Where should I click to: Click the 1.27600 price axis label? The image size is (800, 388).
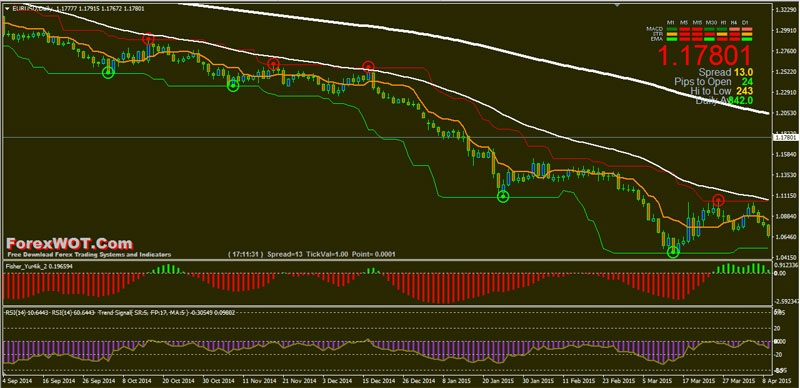[786, 51]
